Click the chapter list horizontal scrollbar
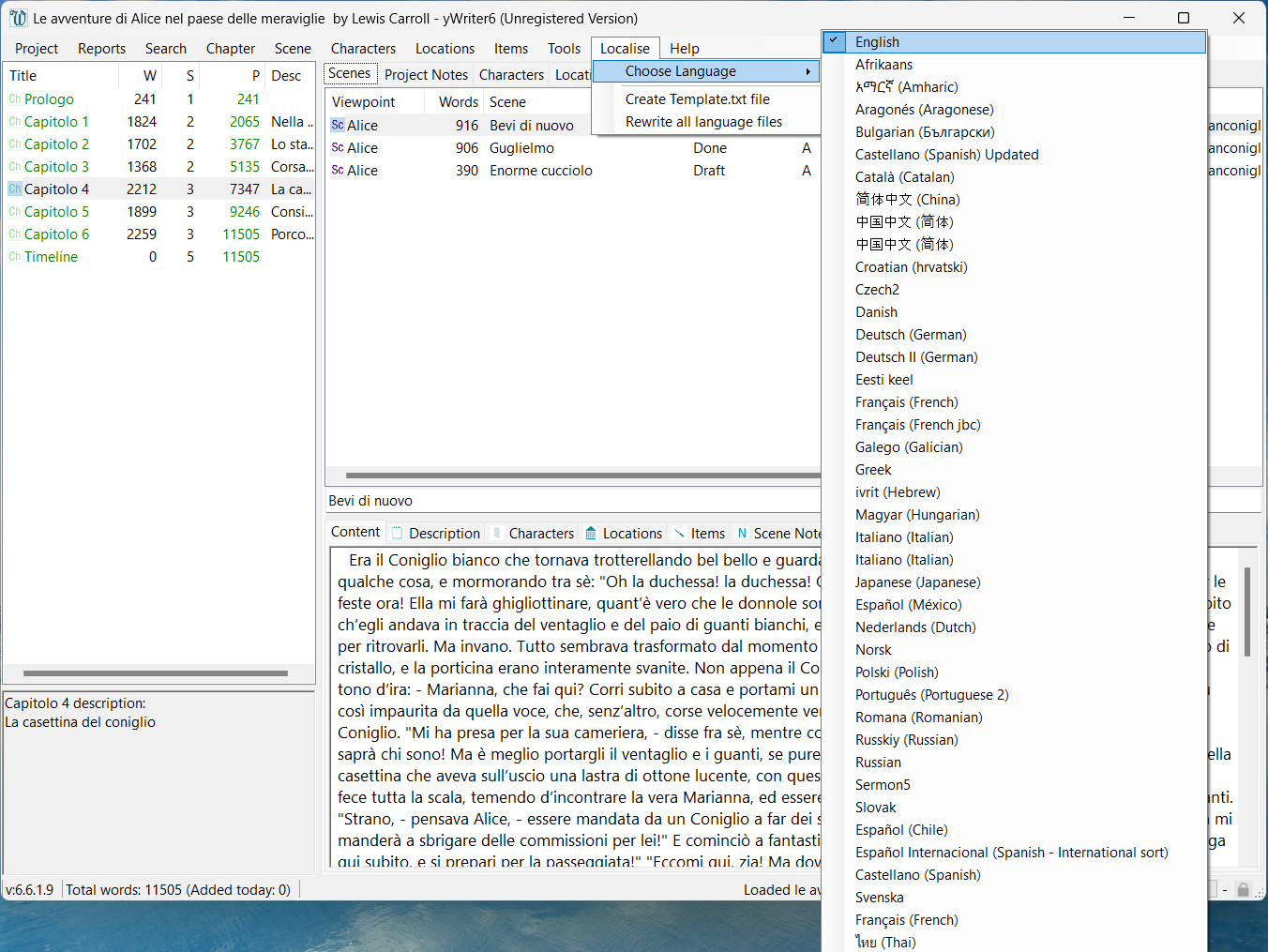Viewport: 1268px width, 952px height. (x=156, y=673)
